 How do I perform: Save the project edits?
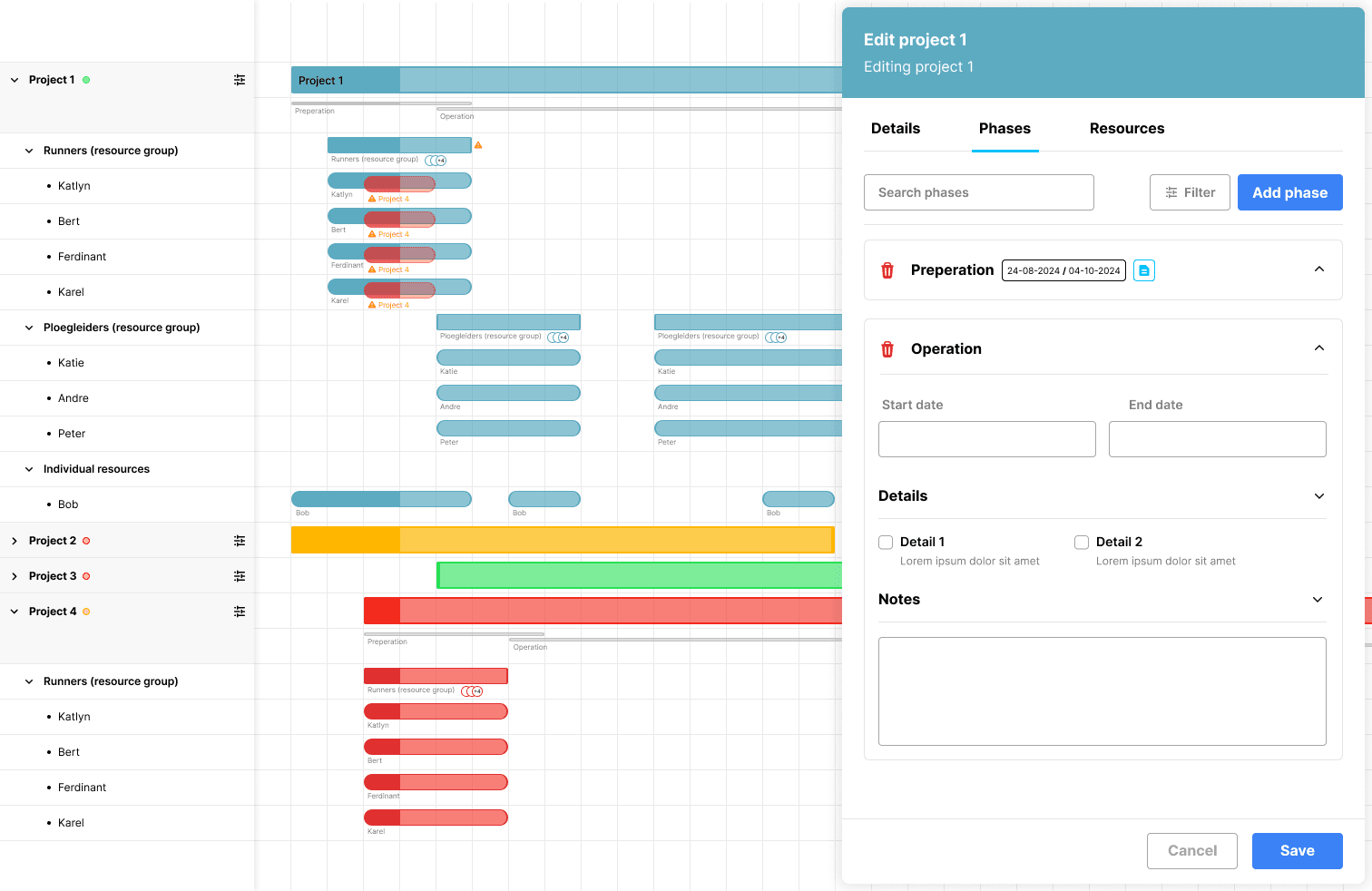point(1297,850)
